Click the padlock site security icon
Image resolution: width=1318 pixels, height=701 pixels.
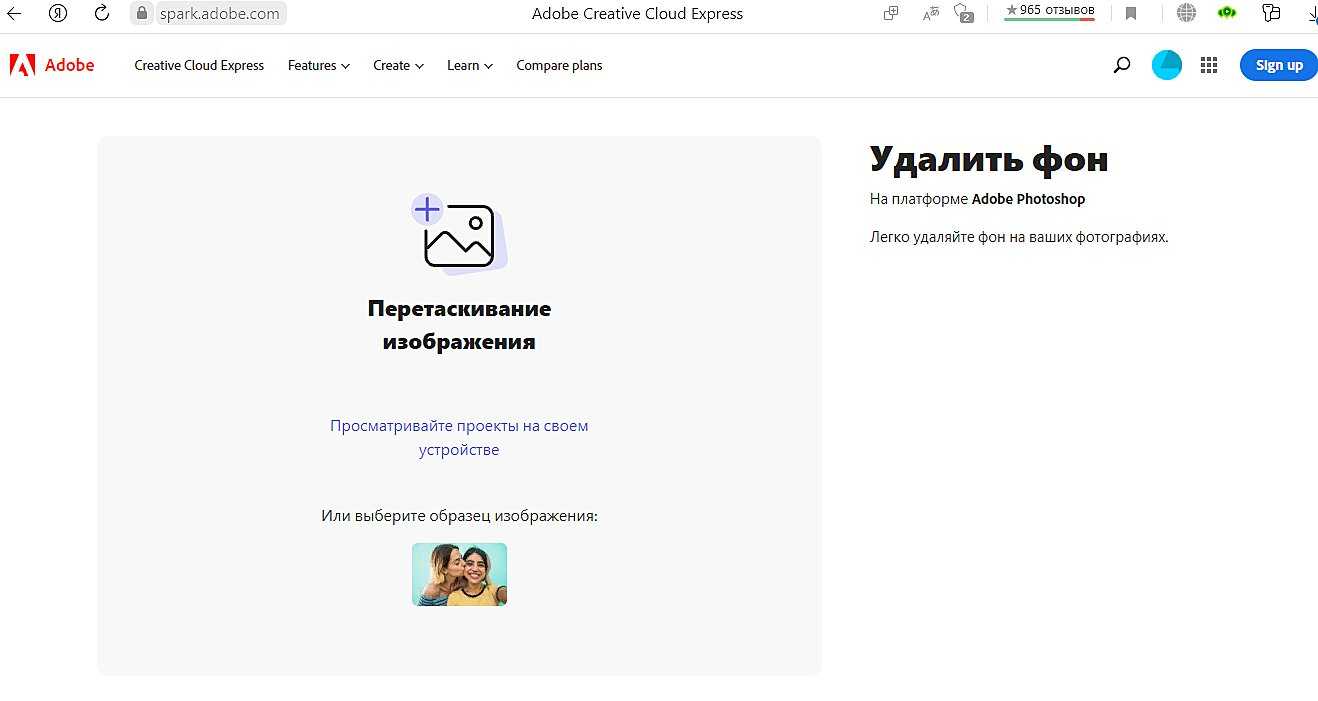pyautogui.click(x=142, y=13)
